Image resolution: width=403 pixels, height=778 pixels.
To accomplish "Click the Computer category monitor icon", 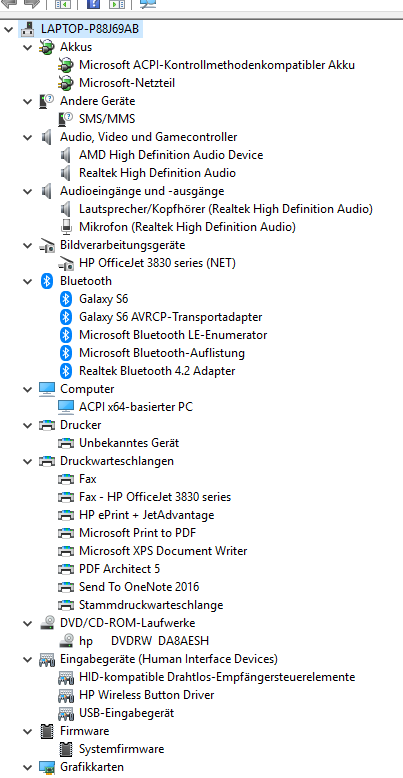I will point(47,389).
